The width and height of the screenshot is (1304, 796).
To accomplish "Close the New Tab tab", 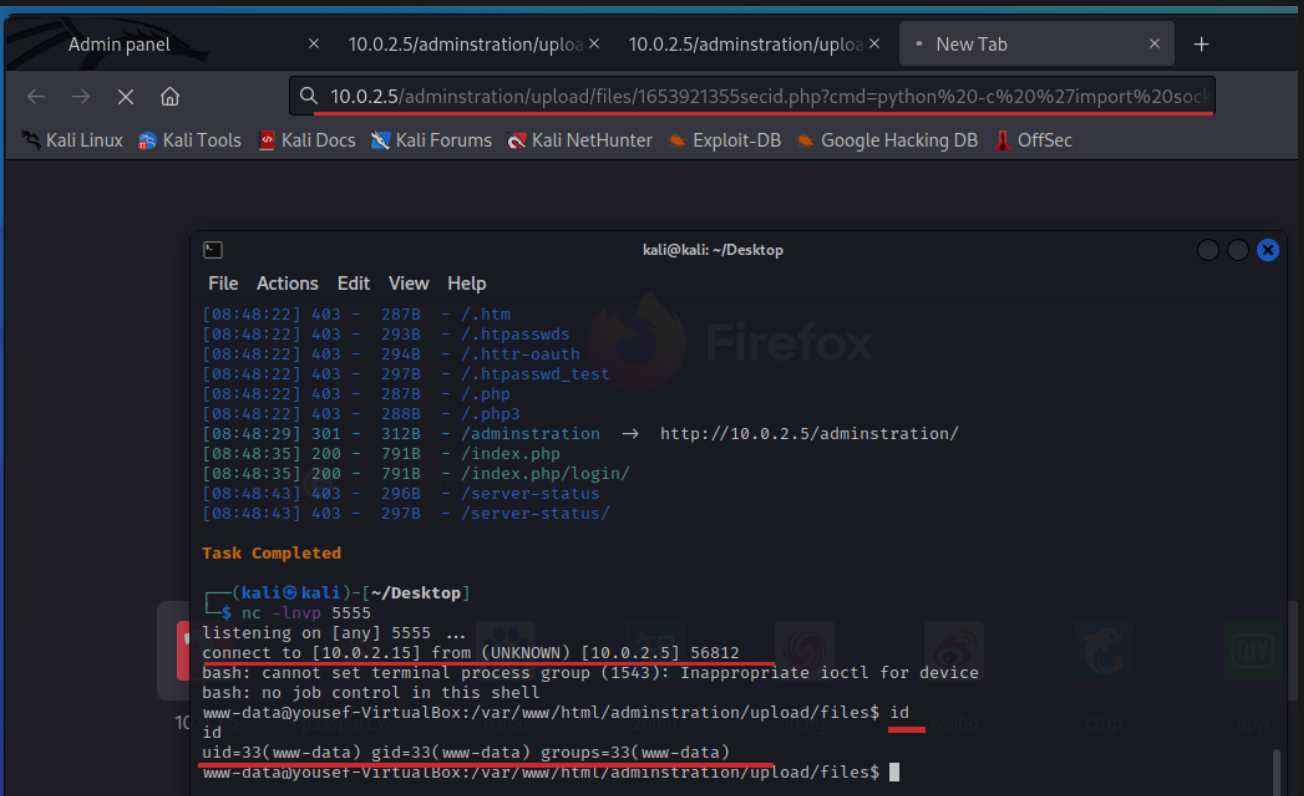I will point(1155,44).
